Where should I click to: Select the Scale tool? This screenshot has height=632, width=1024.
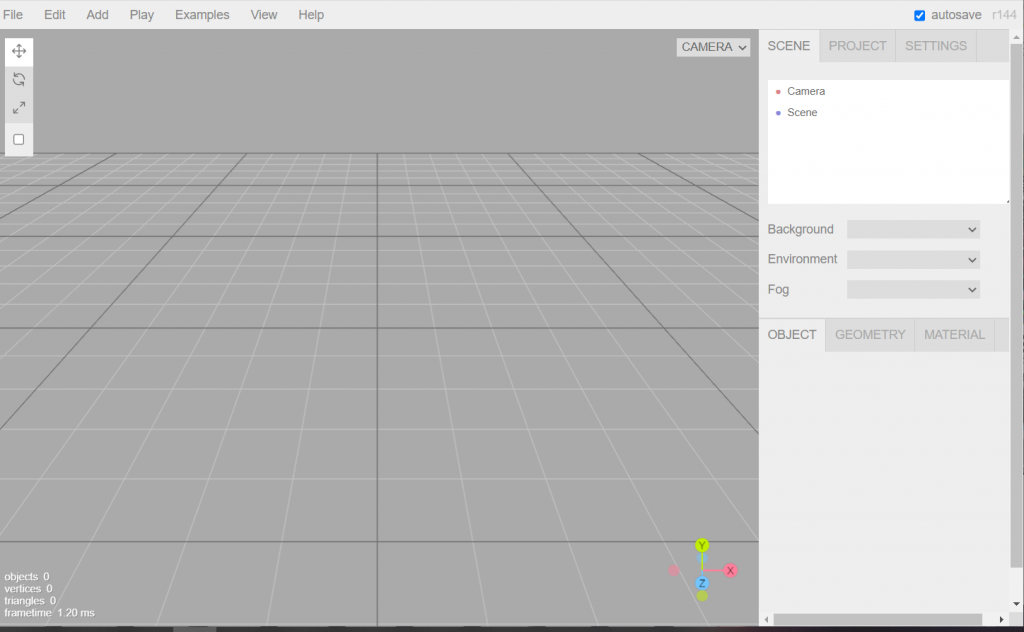(19, 108)
